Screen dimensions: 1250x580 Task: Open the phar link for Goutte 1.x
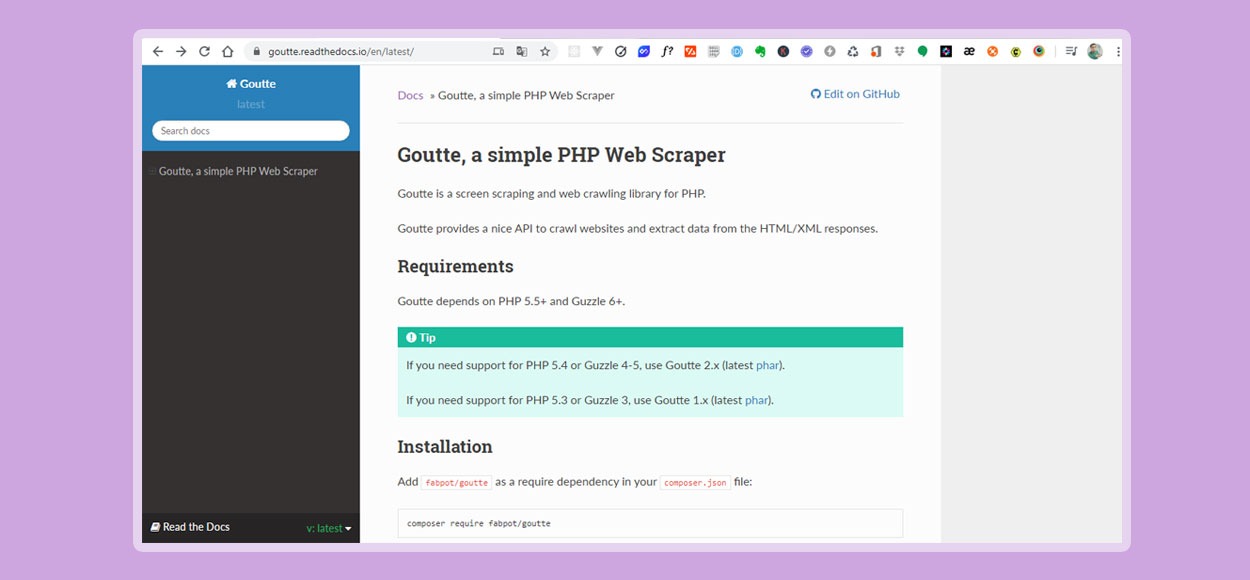click(x=756, y=400)
